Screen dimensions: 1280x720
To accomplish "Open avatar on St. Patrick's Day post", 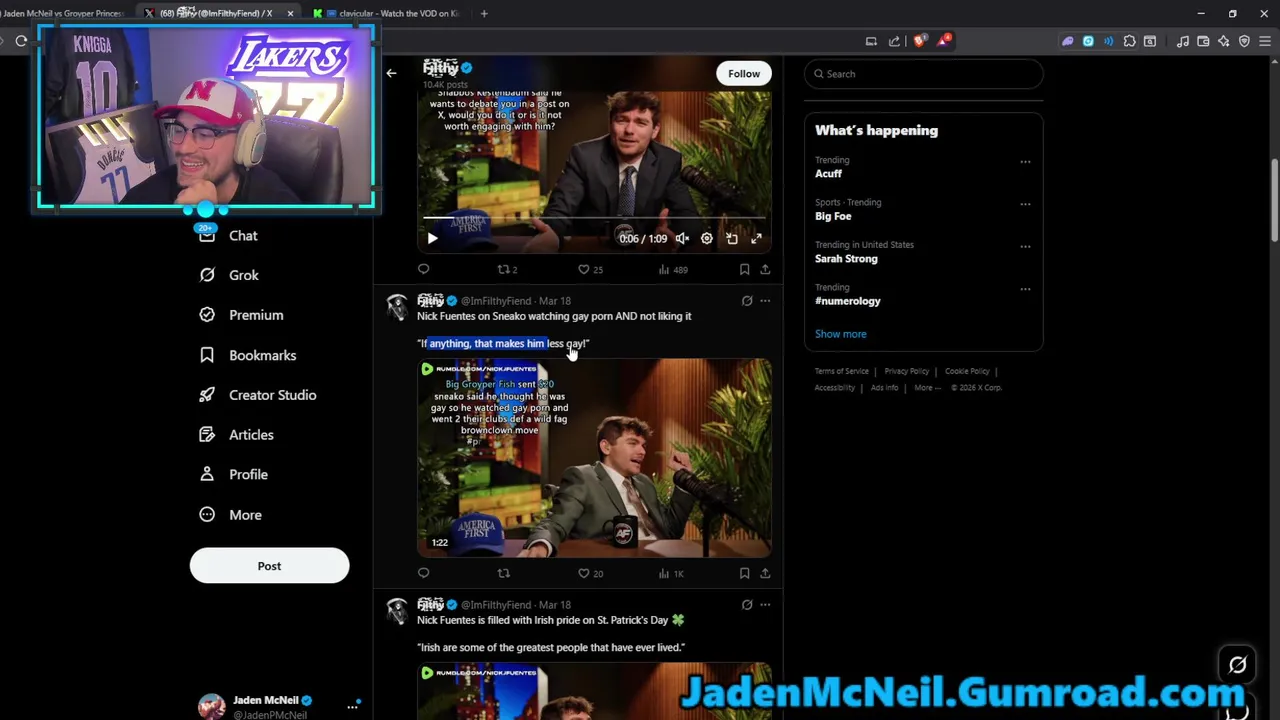I will pyautogui.click(x=398, y=610).
